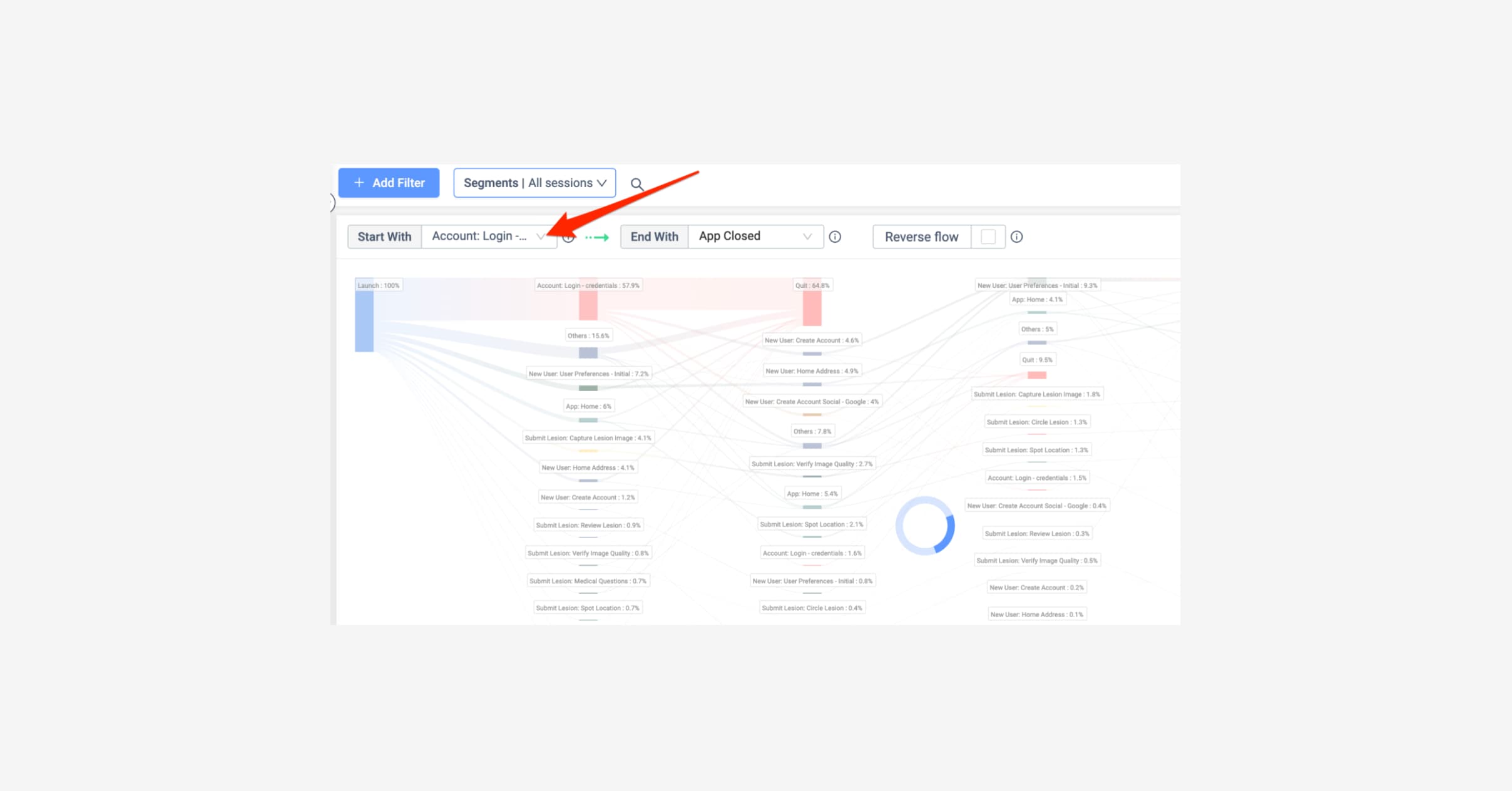1512x791 pixels.
Task: Click info icon beside Reverse flow checkbox
Action: tap(1016, 237)
